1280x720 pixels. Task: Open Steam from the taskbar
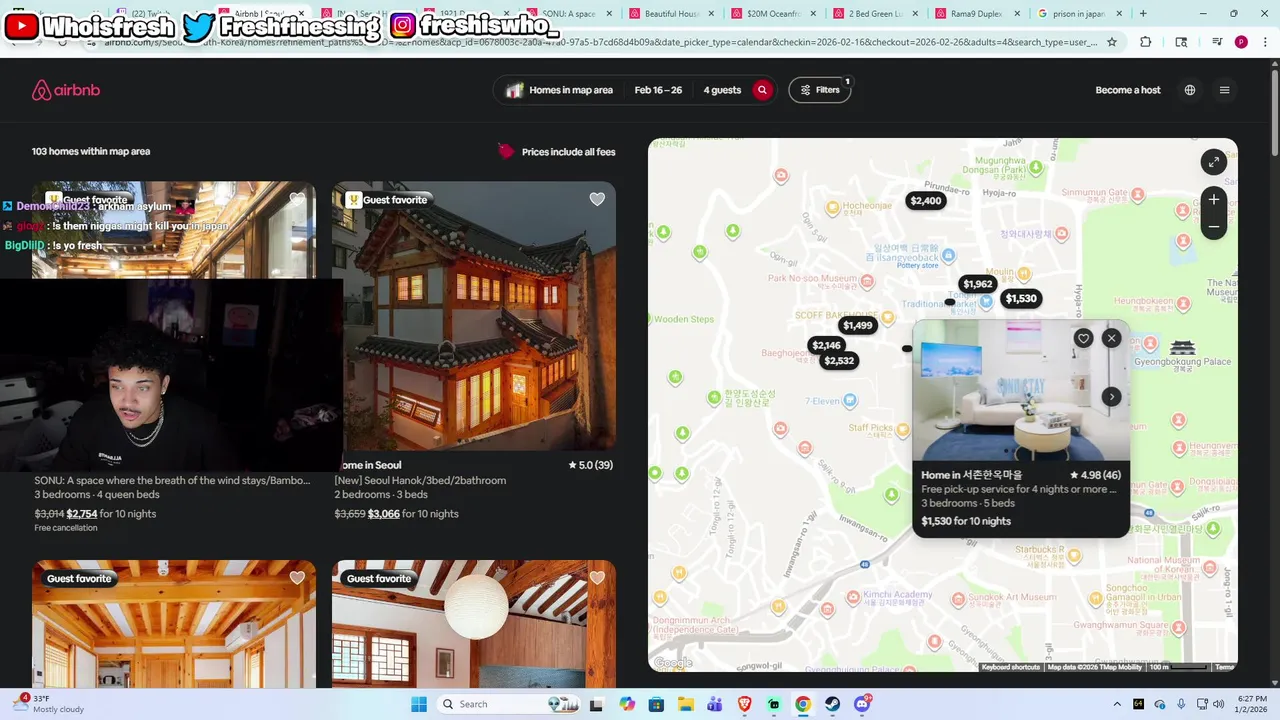[x=832, y=704]
